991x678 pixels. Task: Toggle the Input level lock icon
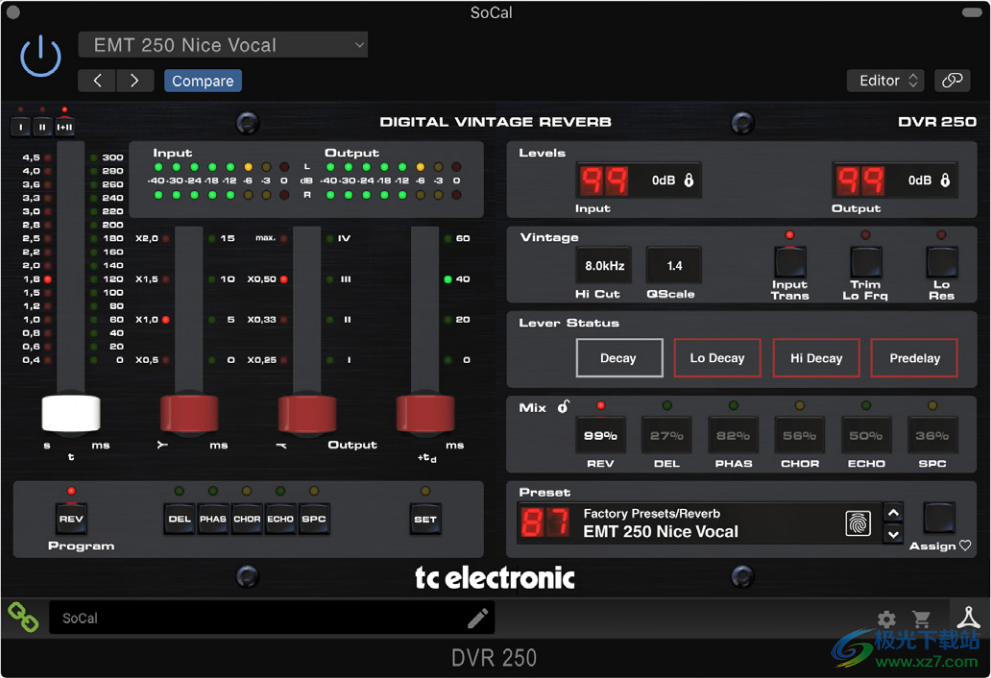pos(689,181)
